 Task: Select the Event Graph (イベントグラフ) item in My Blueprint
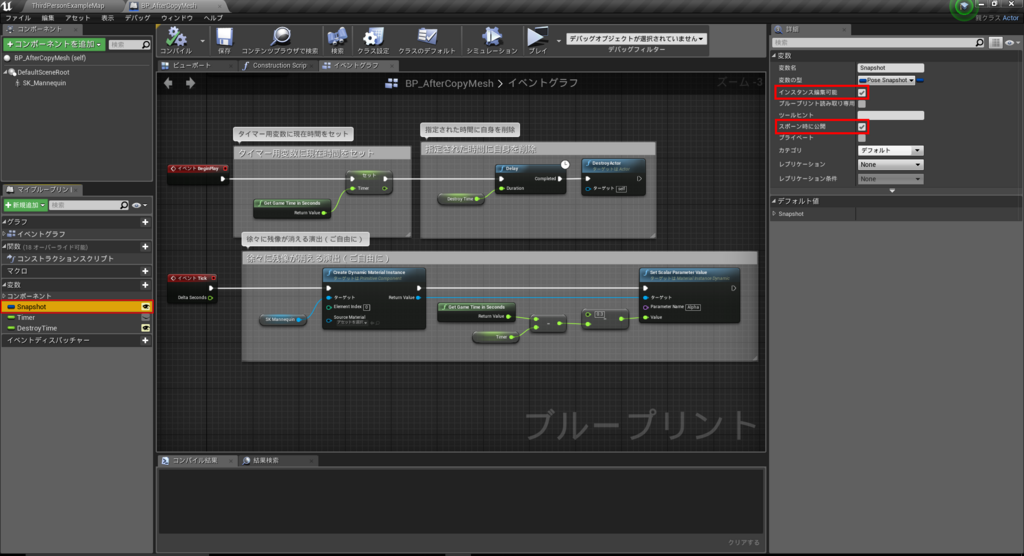click(x=40, y=234)
